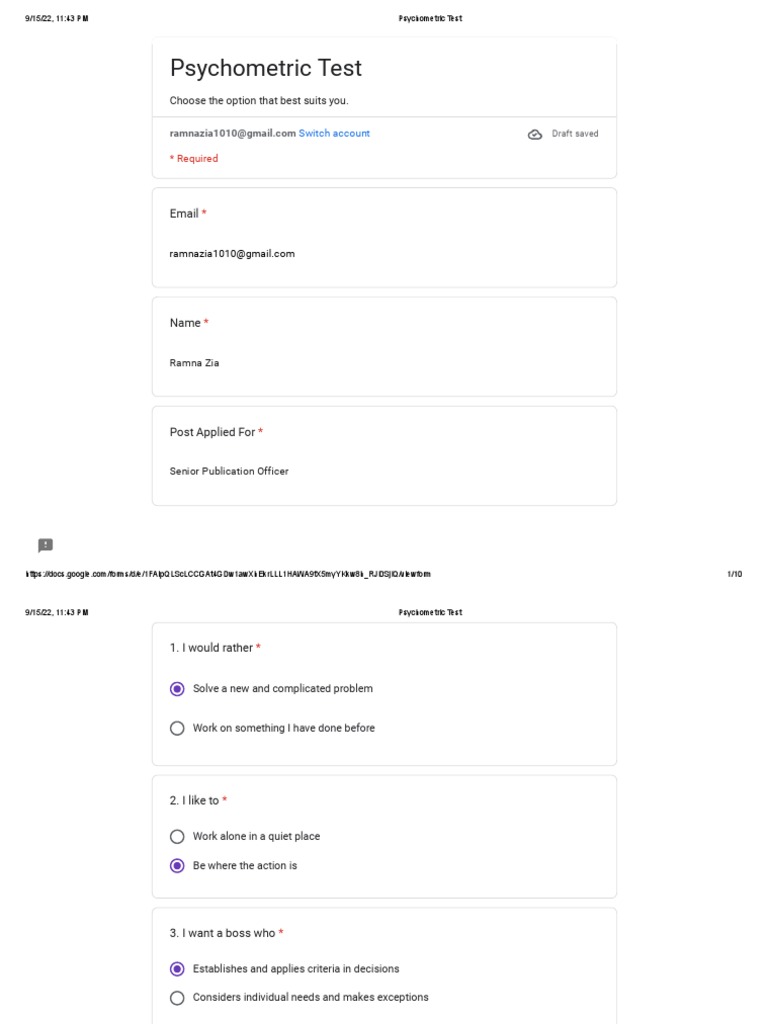Click the ramnazia1010@gmail.com account label

(x=232, y=133)
